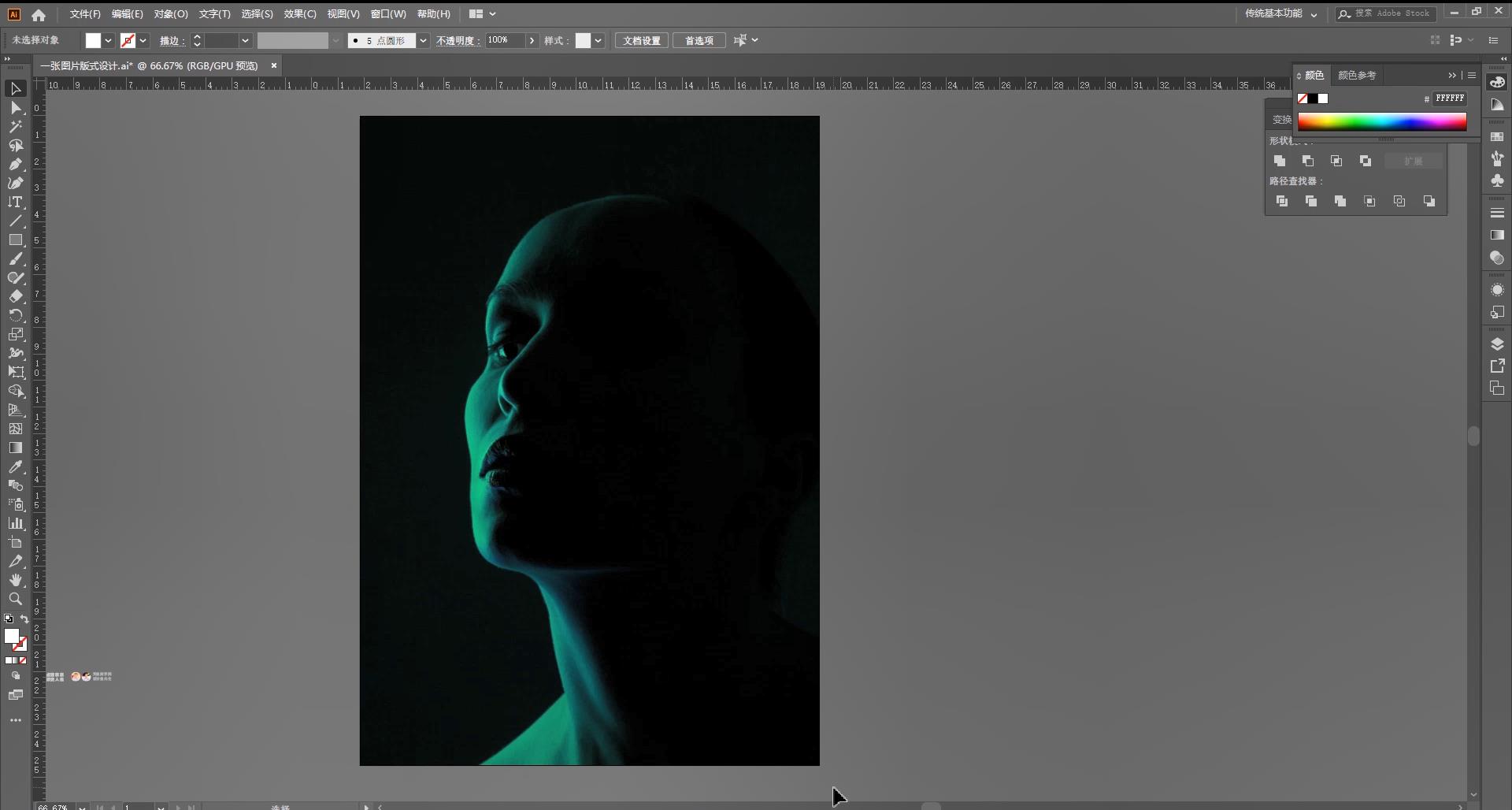1512x810 pixels.
Task: Click the 扩展 button in Pathfinder
Action: click(1414, 161)
